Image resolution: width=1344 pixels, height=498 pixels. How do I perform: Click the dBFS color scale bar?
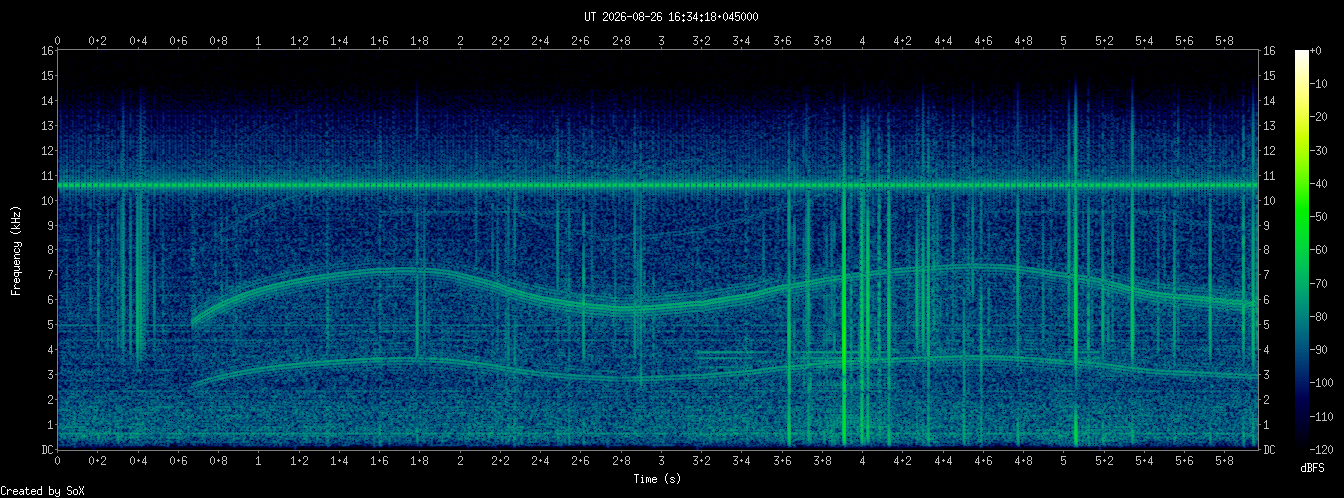(x=1301, y=248)
